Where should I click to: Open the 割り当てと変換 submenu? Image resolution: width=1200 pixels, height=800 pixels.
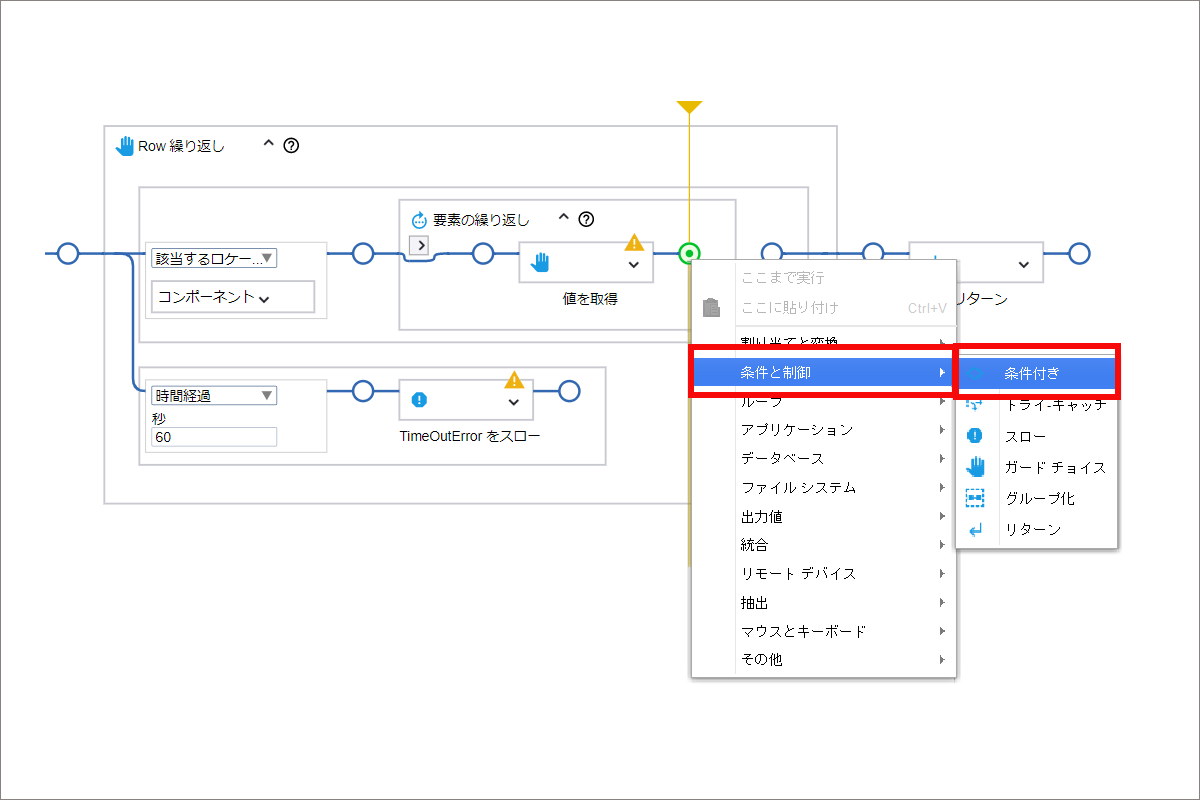pyautogui.click(x=823, y=343)
